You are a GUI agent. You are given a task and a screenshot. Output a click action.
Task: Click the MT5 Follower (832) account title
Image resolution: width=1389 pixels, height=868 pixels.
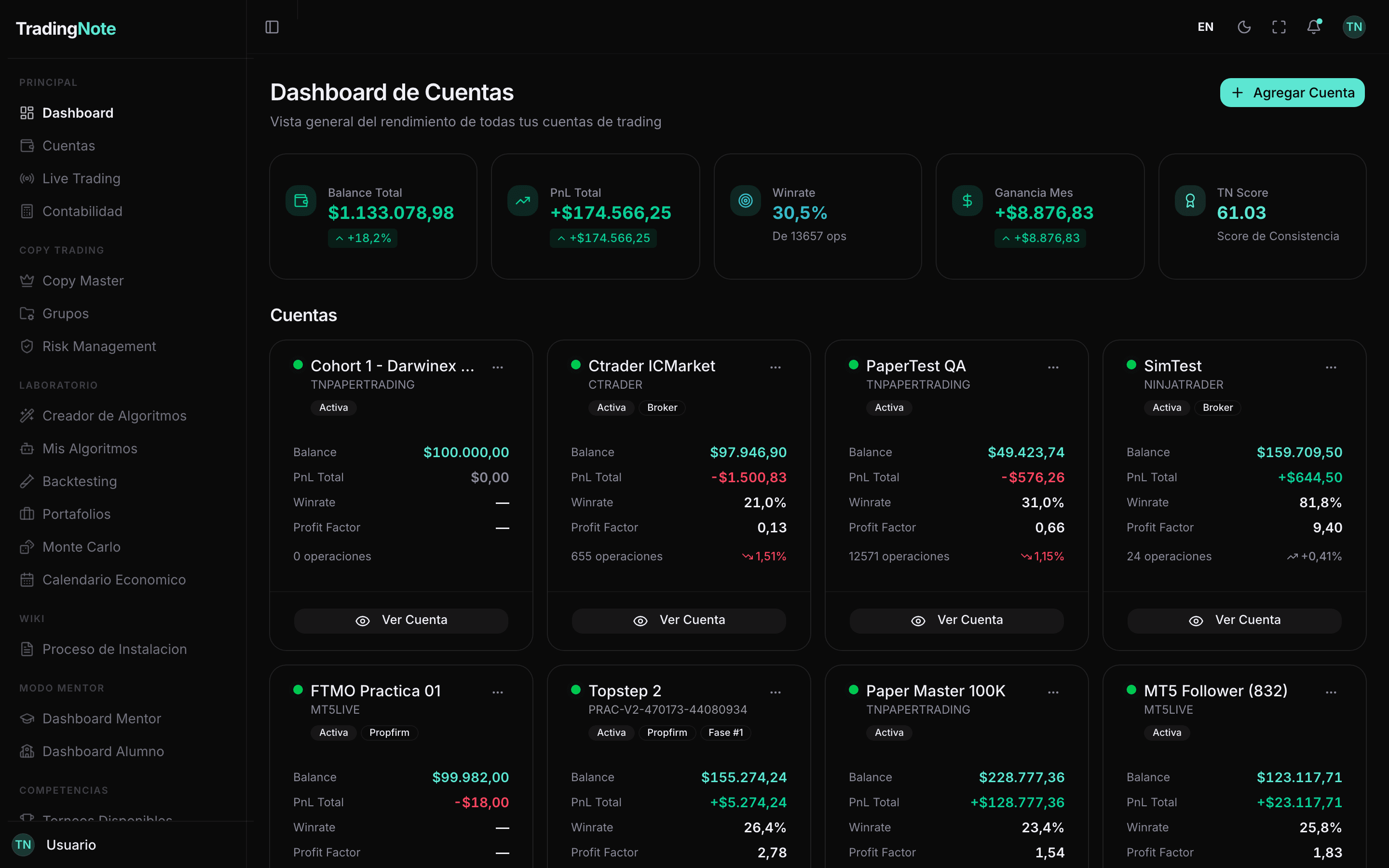pos(1216,691)
